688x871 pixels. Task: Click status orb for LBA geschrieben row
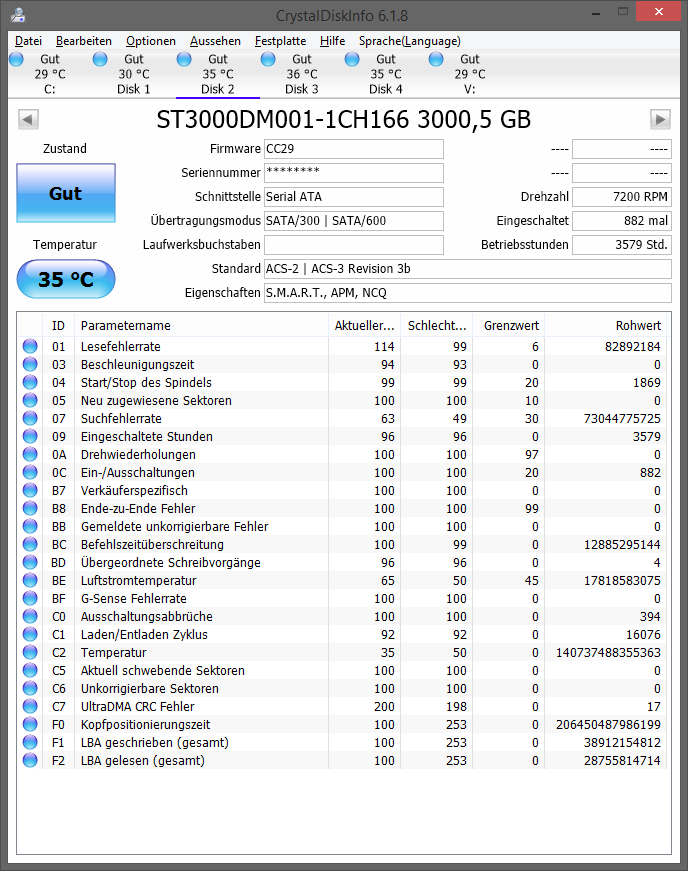(x=30, y=743)
